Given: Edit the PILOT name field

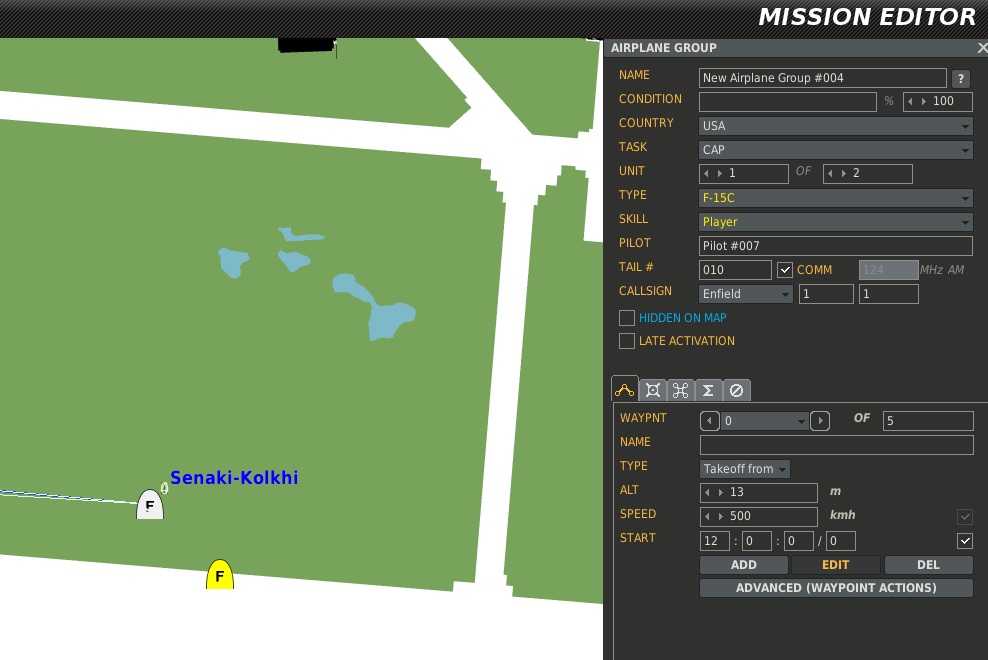Looking at the screenshot, I should [836, 245].
